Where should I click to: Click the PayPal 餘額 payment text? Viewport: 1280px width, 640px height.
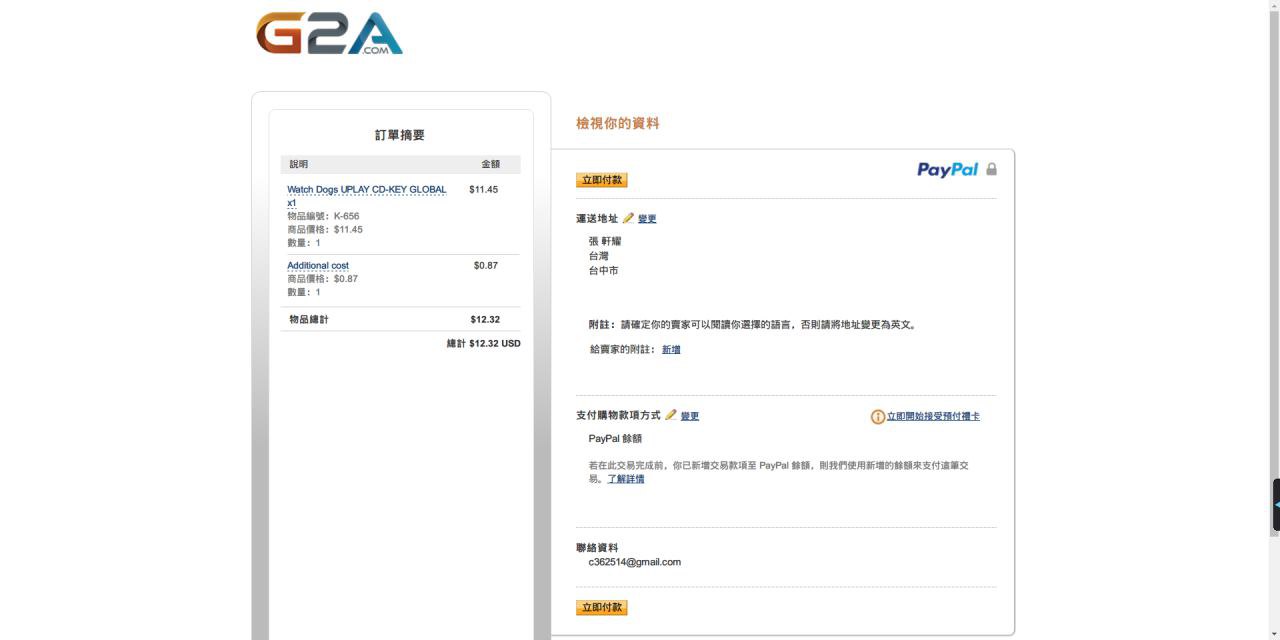tap(615, 439)
